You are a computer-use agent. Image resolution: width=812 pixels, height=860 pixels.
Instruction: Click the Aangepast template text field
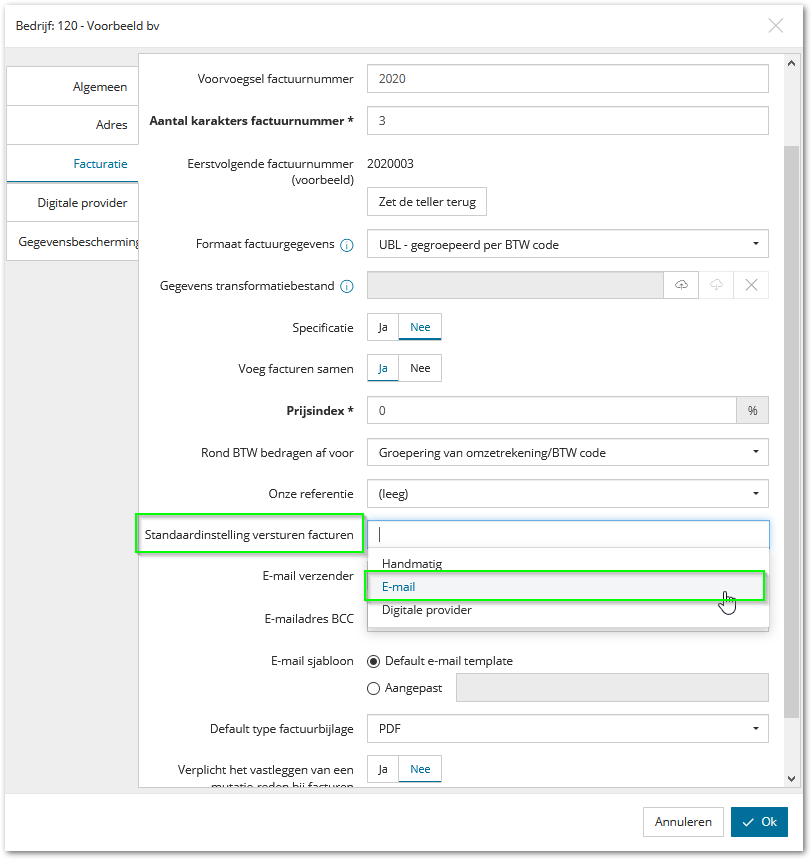click(612, 687)
